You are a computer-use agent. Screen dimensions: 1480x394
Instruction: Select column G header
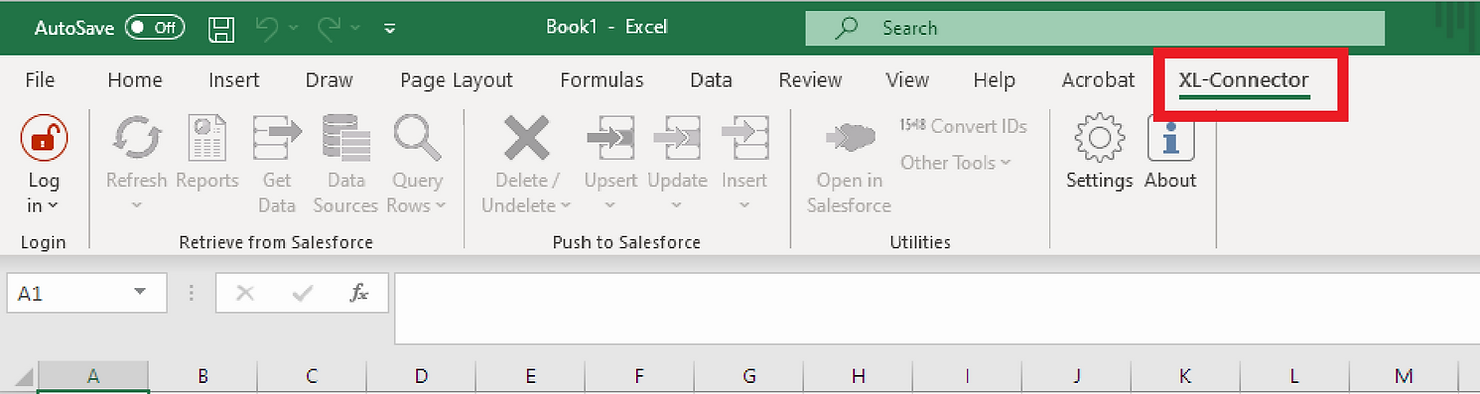coord(749,377)
